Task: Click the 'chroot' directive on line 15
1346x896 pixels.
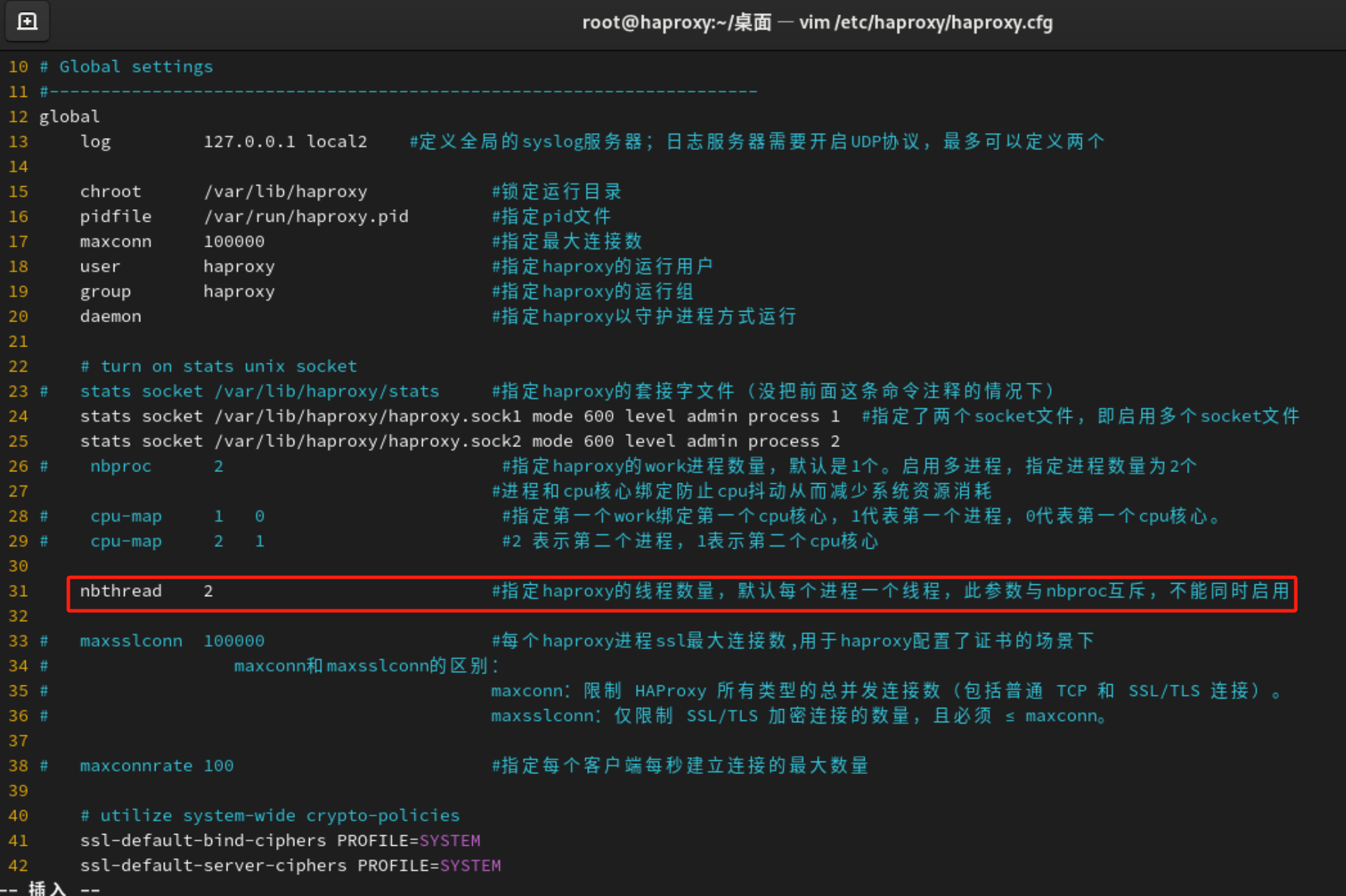Action: coord(110,192)
